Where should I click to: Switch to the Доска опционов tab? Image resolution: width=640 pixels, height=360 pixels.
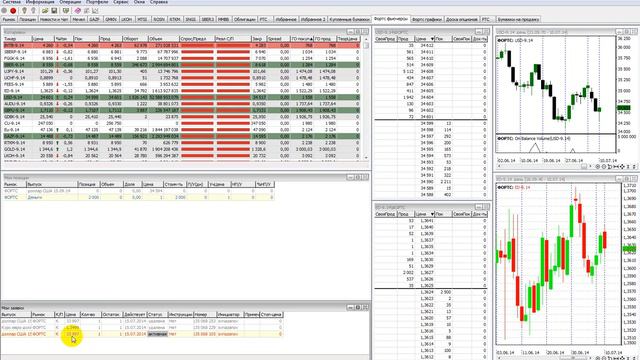462,19
